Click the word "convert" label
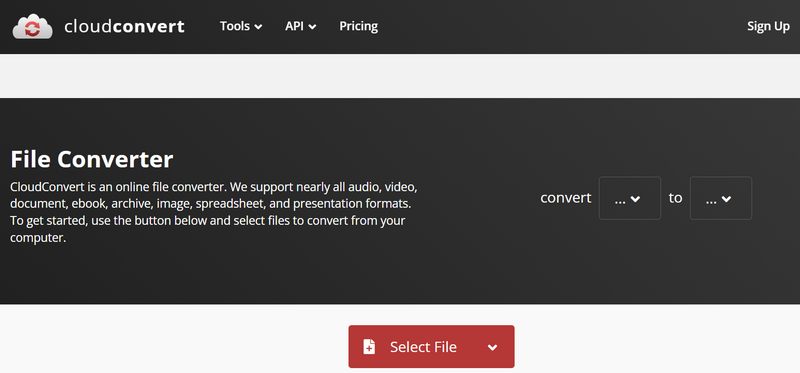The width and height of the screenshot is (800, 373). (x=566, y=198)
